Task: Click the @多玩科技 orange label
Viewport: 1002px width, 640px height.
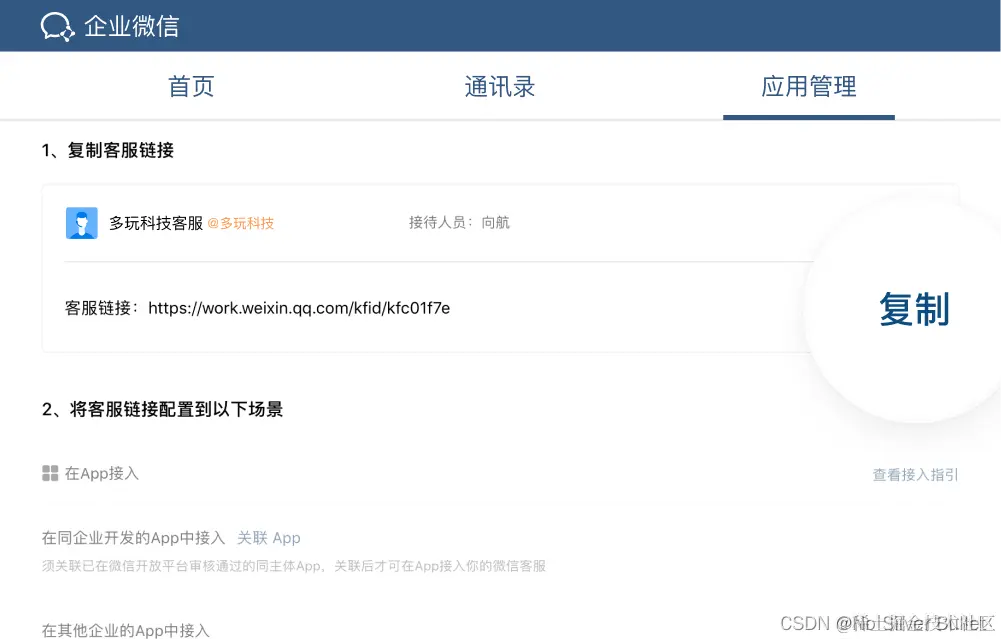Action: [241, 223]
